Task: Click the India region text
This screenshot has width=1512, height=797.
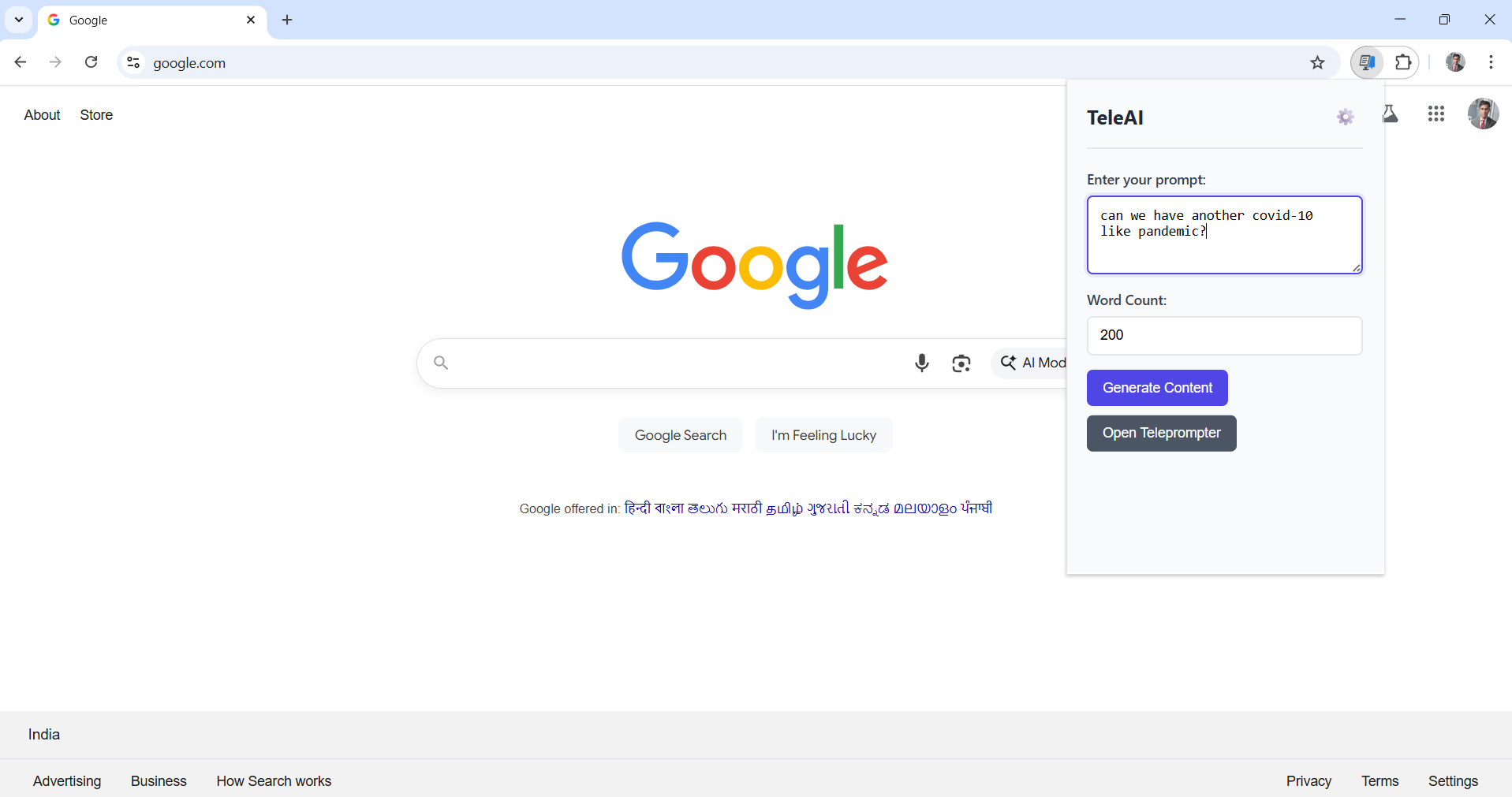Action: (x=44, y=735)
